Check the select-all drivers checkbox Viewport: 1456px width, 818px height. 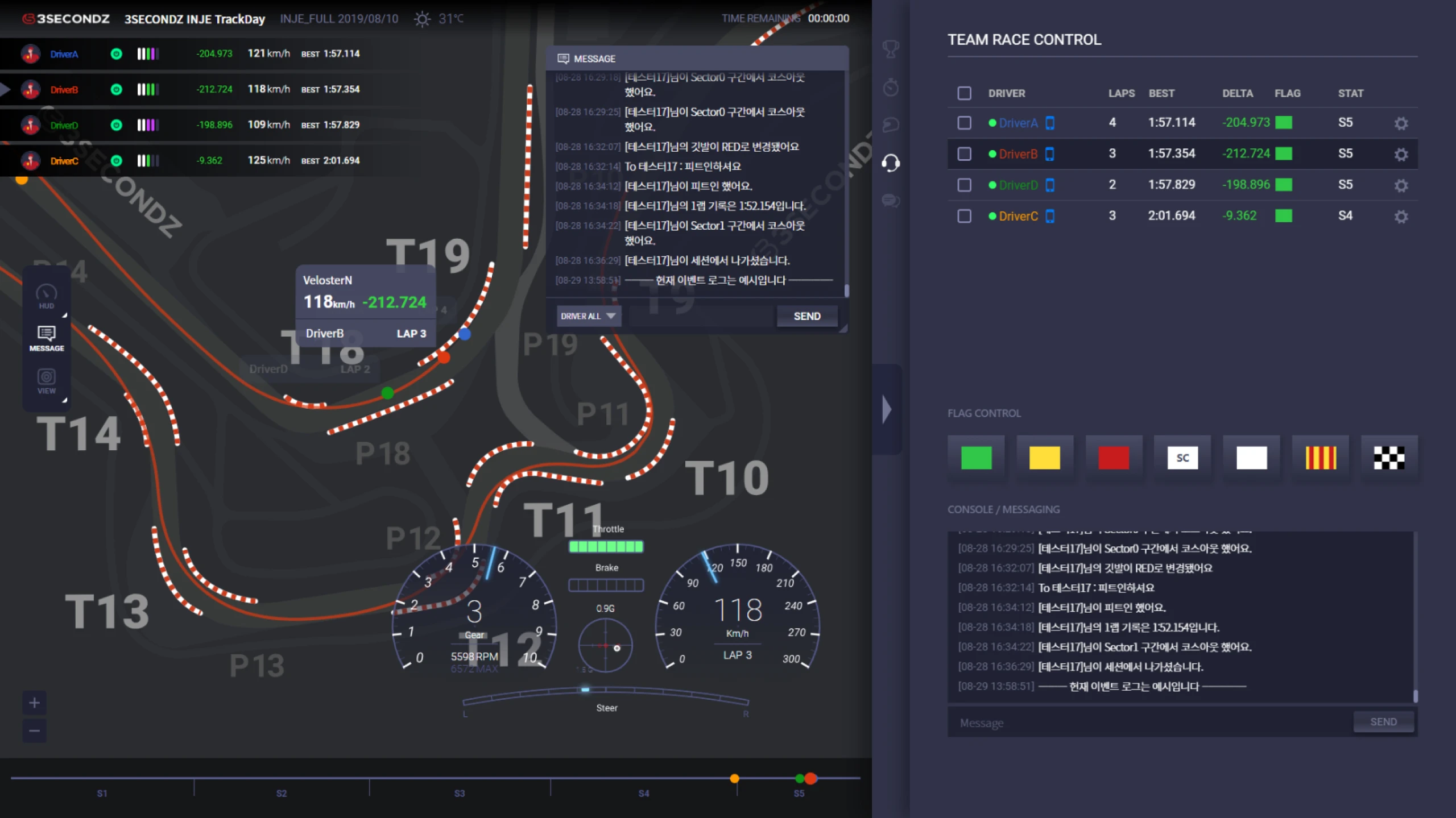(x=964, y=93)
